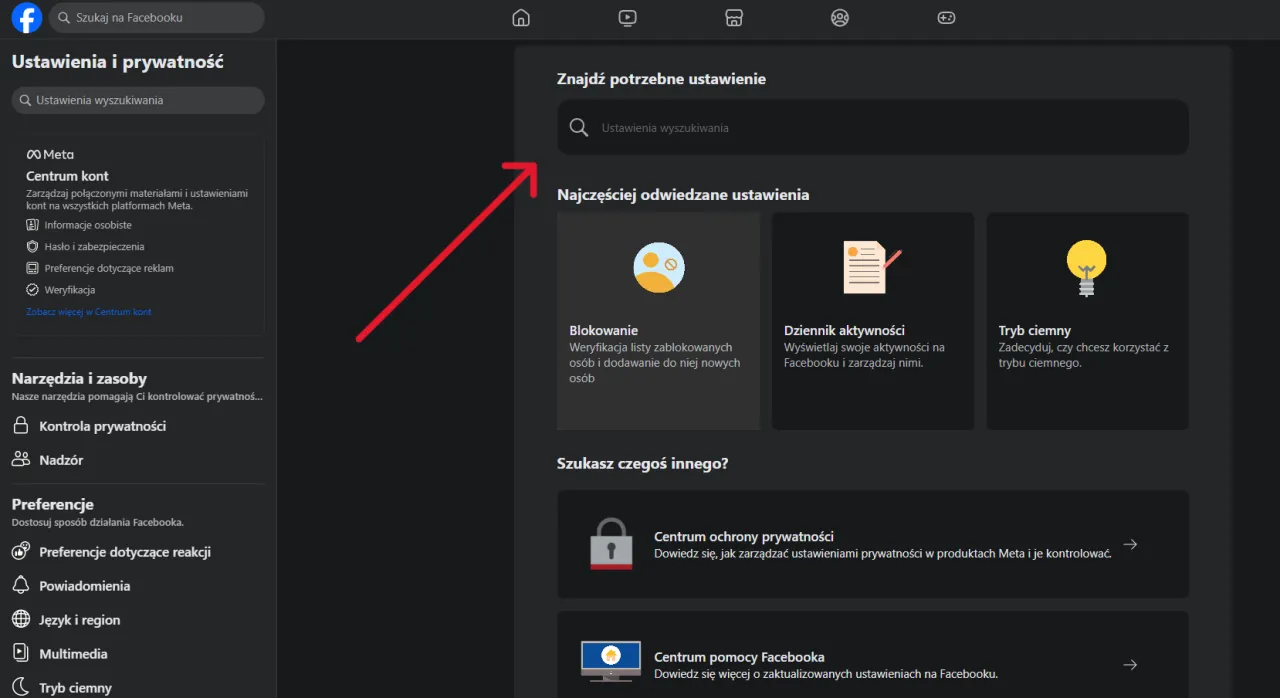Viewport: 1280px width, 698px height.
Task: Click the Ustawienia i prywatność heading
Action: coord(118,62)
